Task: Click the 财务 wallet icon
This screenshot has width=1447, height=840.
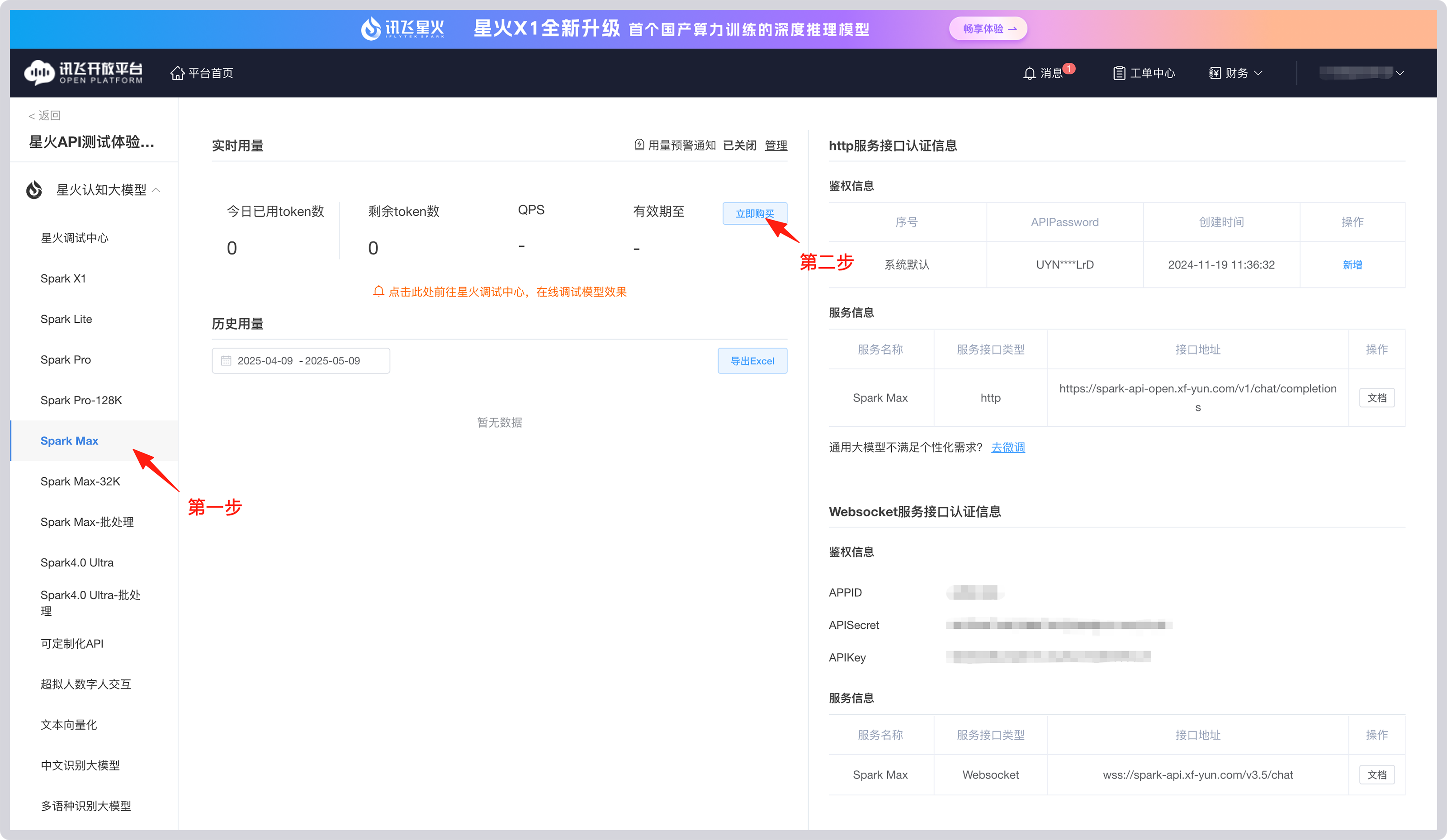Action: [1215, 72]
